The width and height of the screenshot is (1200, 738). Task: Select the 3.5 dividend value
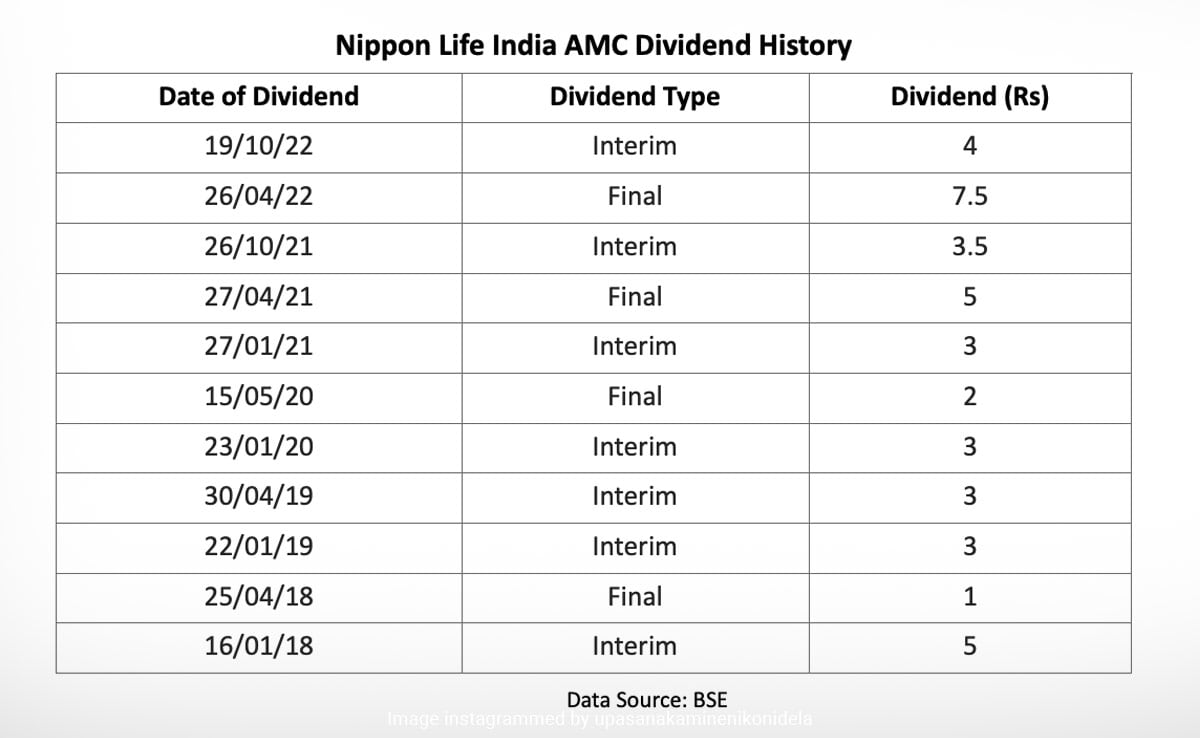point(969,246)
